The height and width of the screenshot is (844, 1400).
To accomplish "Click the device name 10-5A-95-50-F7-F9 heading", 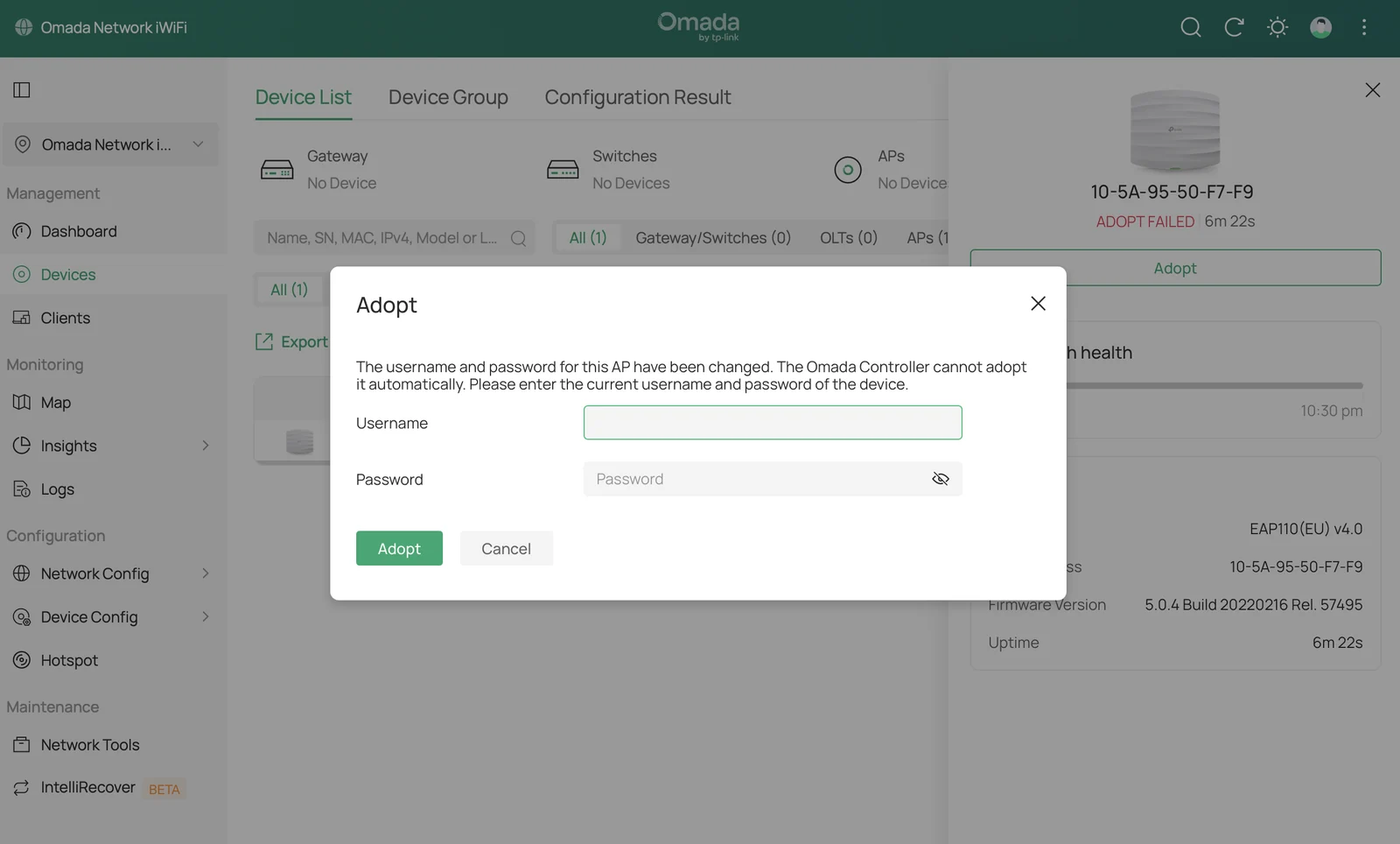I will pos(1172,192).
